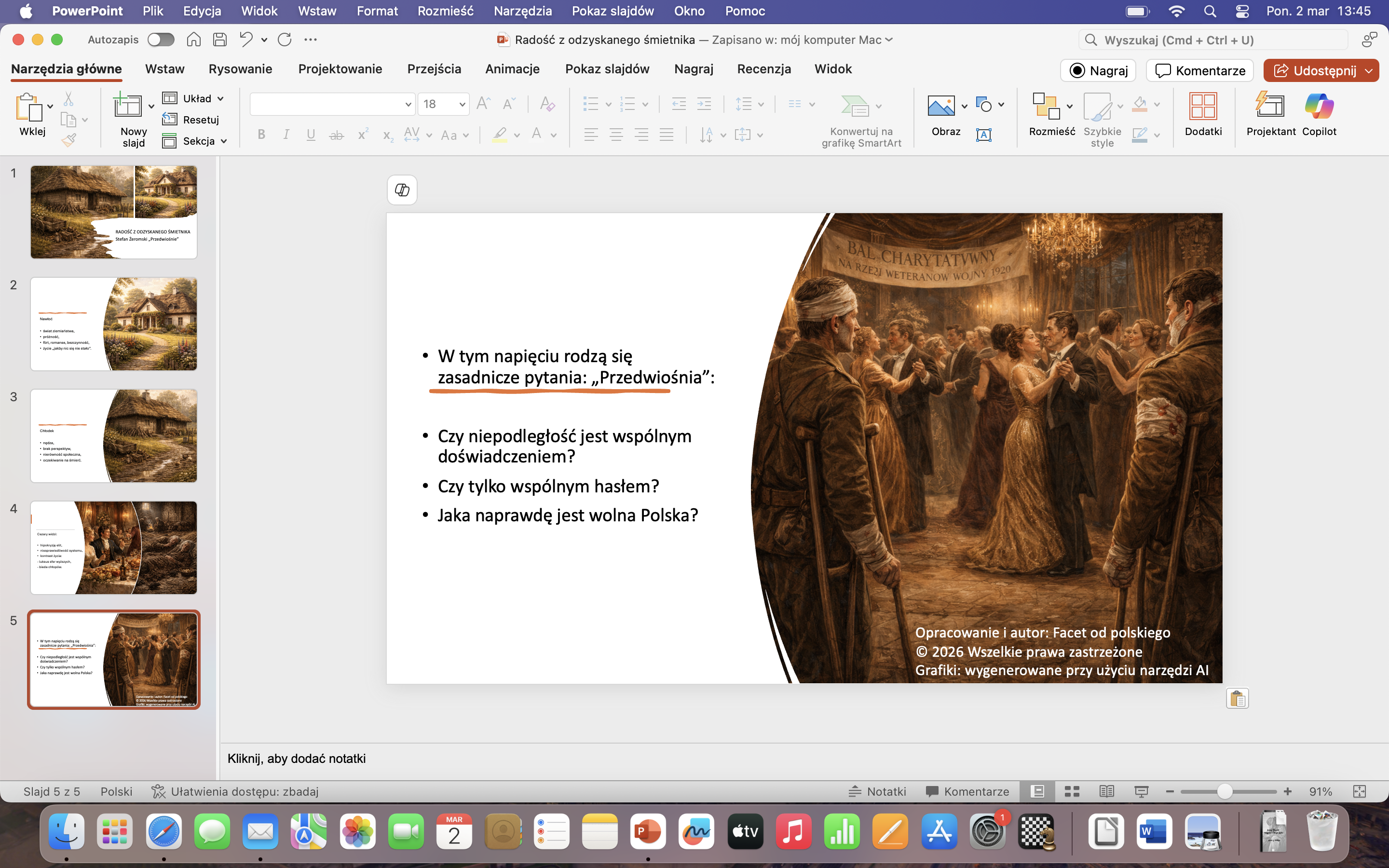Screen dimensions: 1389x868
Task: Click the save icon in title bar
Action: (x=220, y=40)
